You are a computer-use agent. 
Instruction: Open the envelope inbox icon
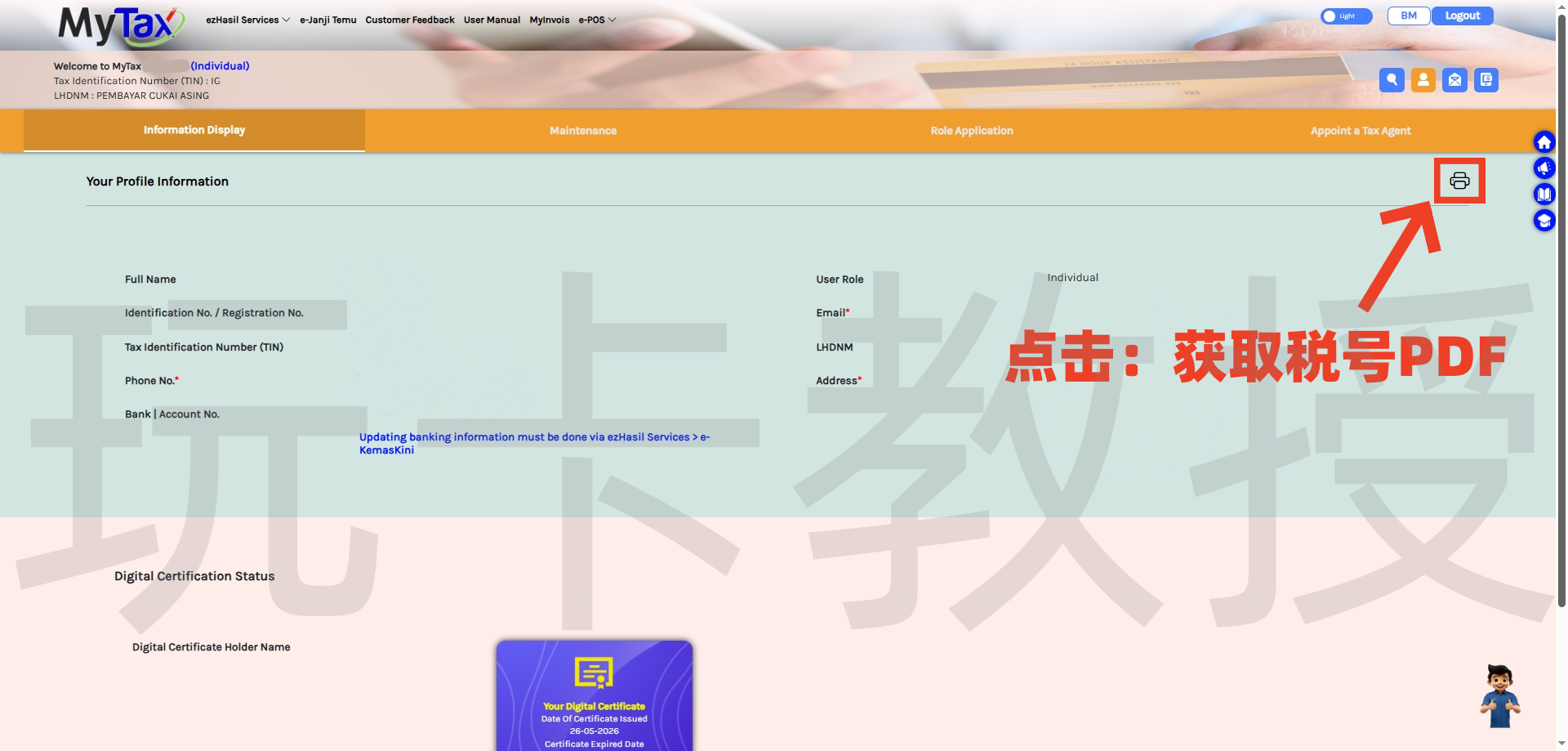[1454, 79]
